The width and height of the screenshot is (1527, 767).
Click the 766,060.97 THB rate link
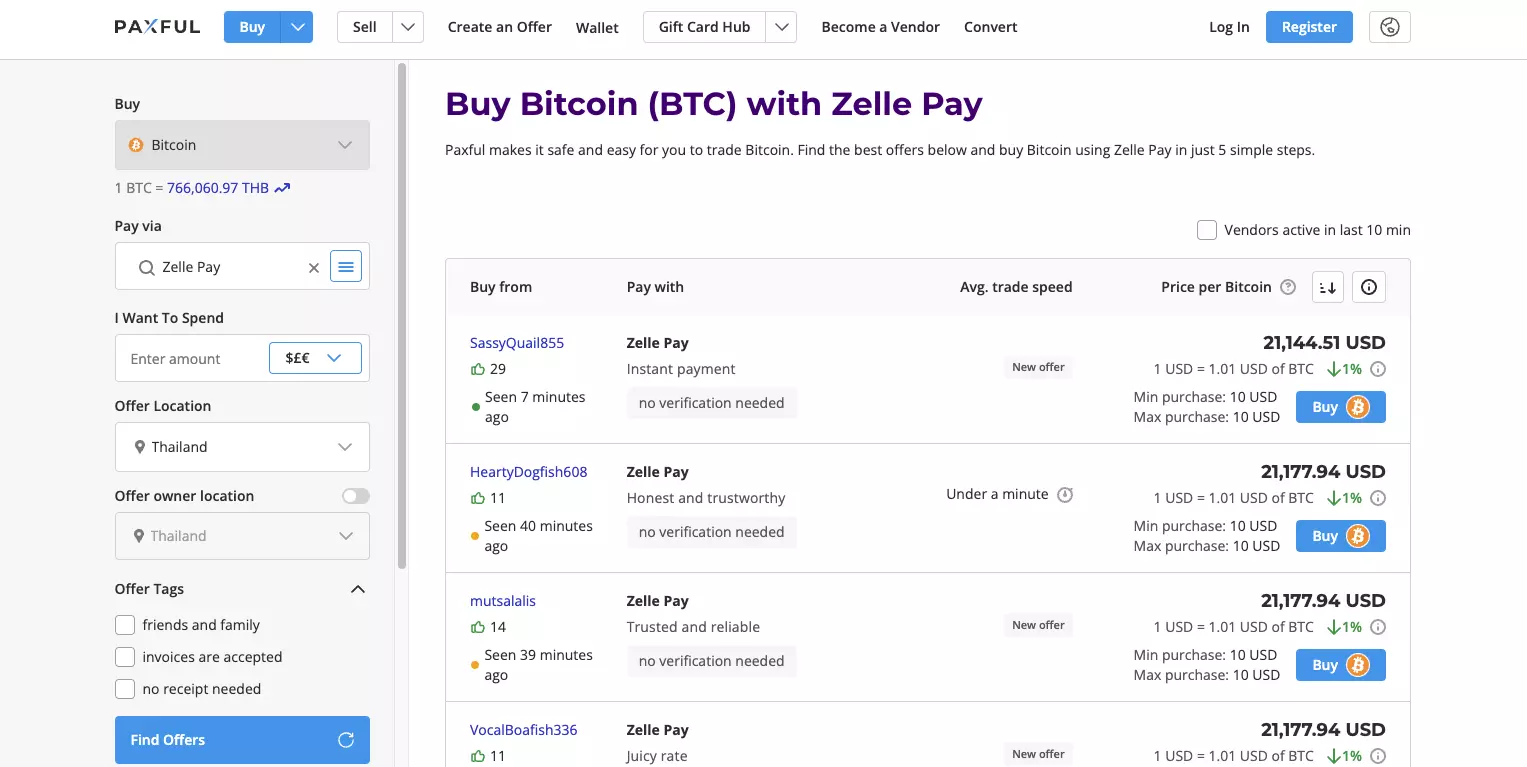(x=218, y=188)
